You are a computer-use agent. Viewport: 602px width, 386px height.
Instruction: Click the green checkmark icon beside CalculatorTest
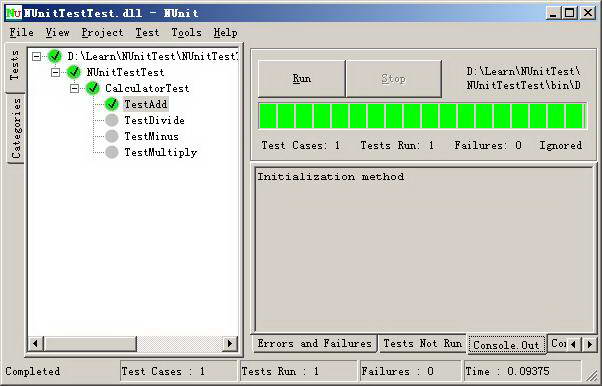93,88
